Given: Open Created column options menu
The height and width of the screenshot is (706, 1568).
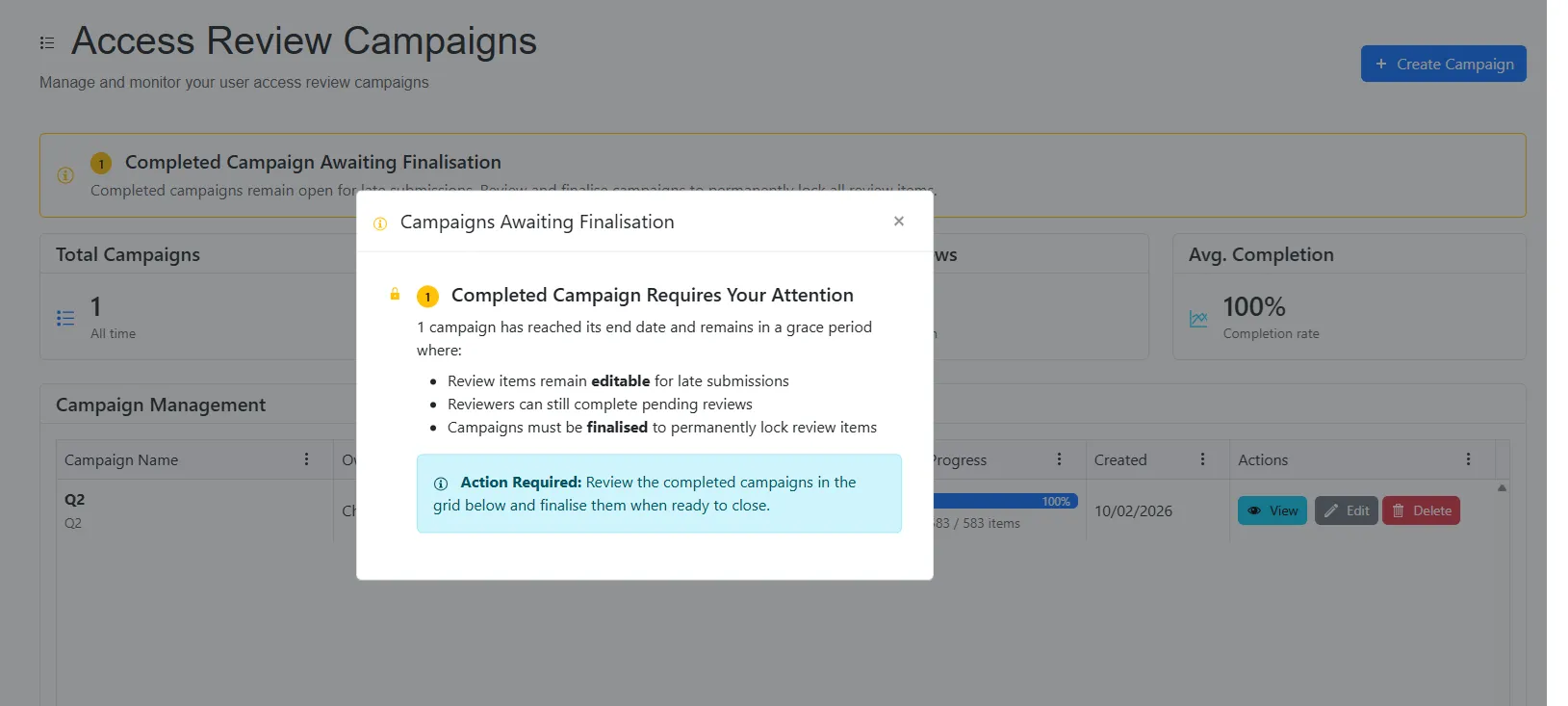Looking at the screenshot, I should pos(1202,459).
